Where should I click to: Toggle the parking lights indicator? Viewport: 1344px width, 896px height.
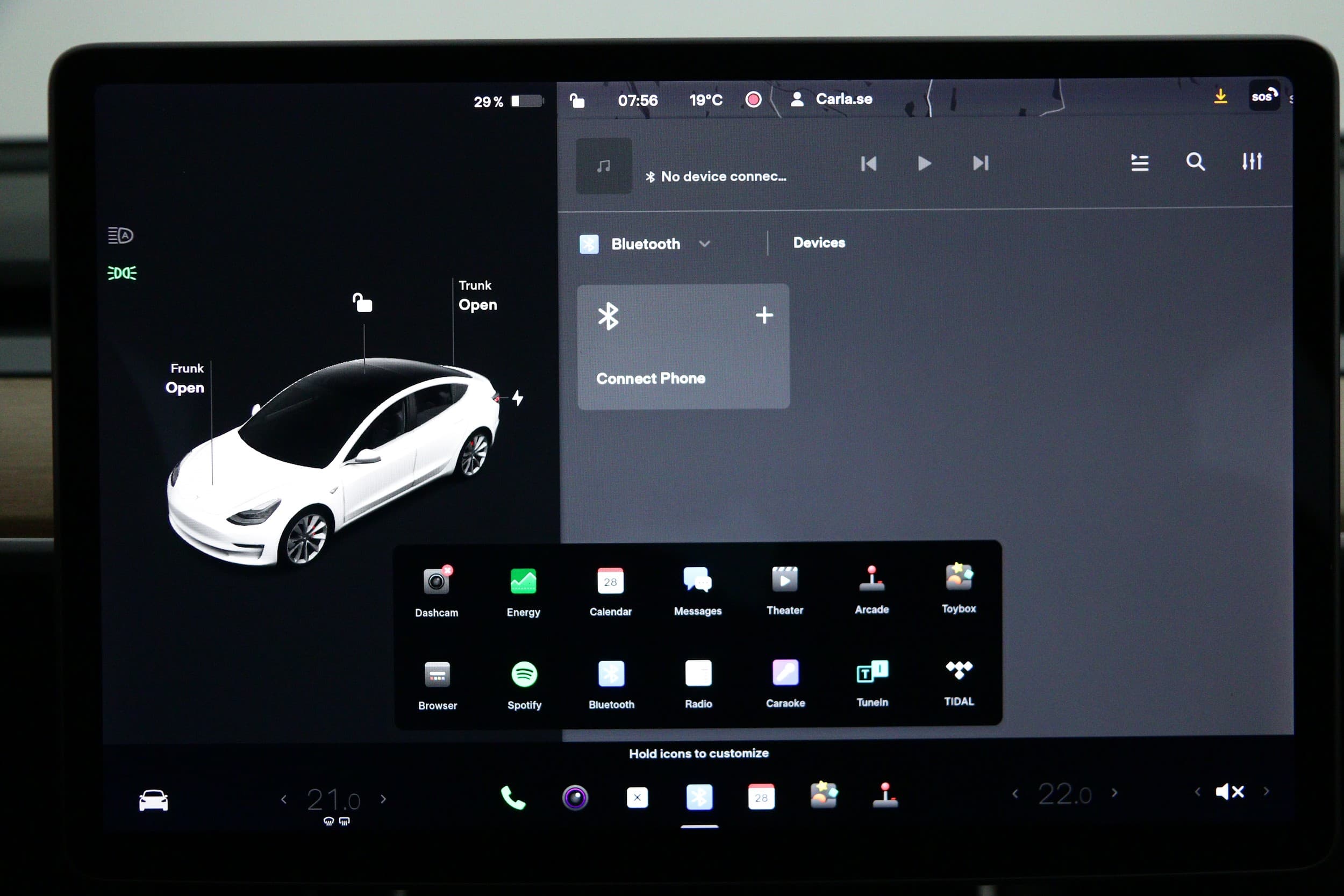click(x=121, y=273)
